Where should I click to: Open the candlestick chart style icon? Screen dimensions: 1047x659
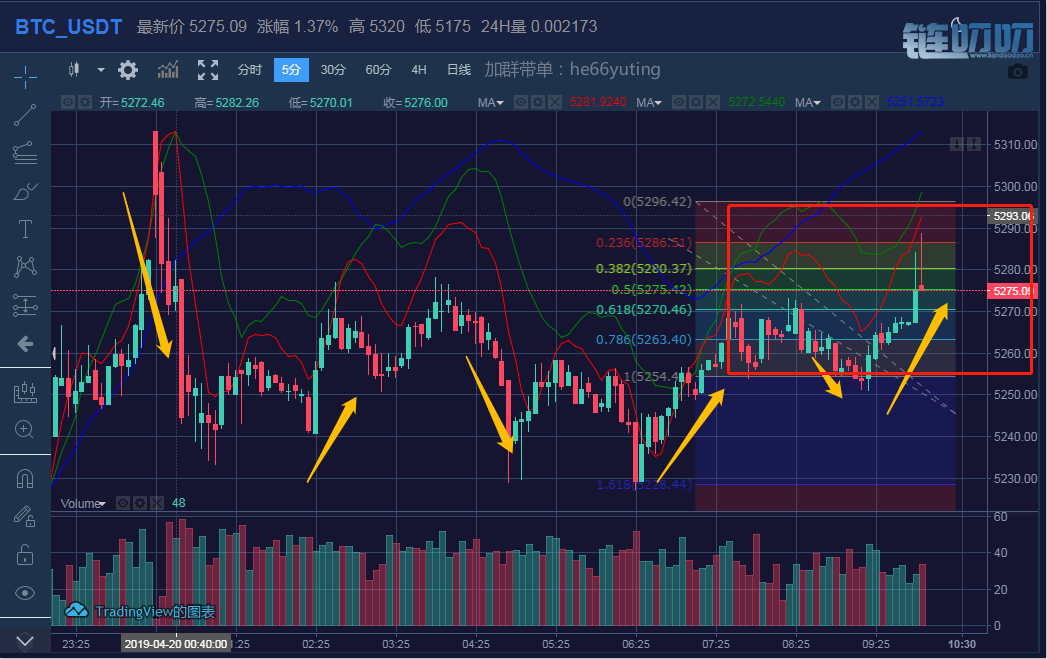(74, 69)
